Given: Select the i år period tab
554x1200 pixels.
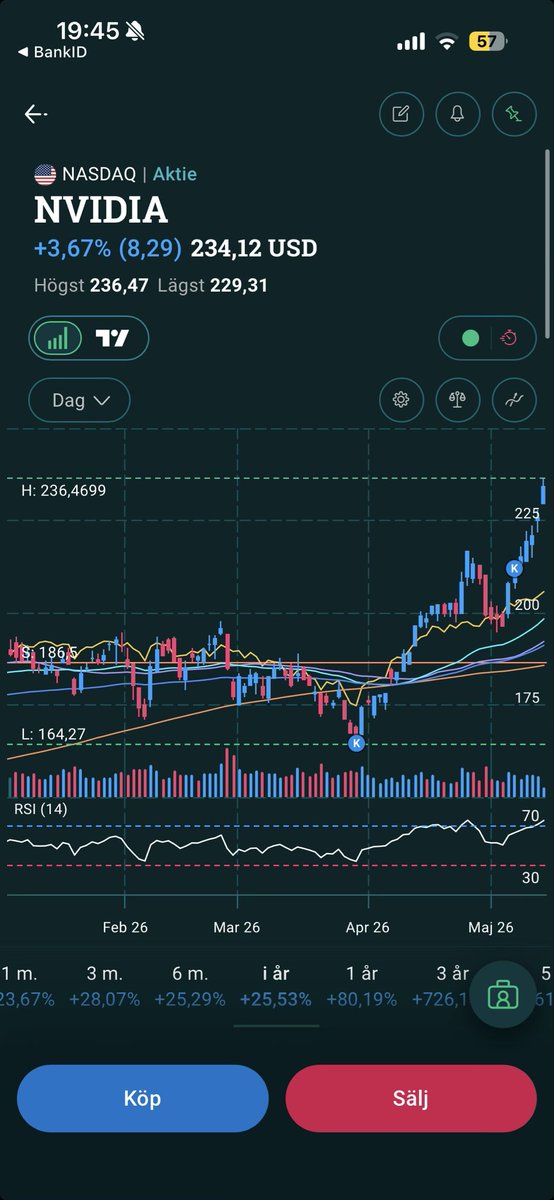Looking at the screenshot, I should tap(276, 985).
